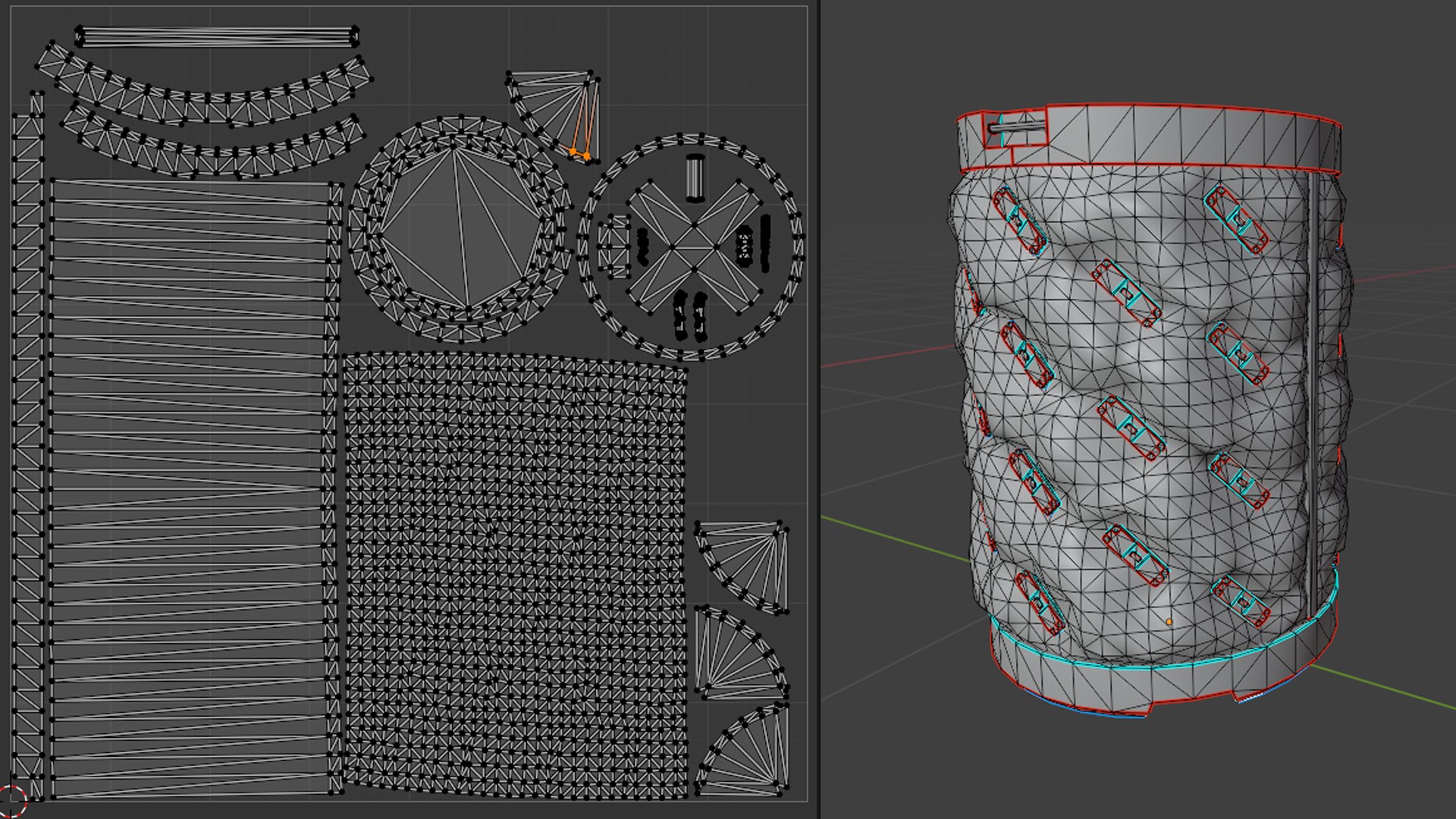Select the dense square grid UV island

click(515, 576)
